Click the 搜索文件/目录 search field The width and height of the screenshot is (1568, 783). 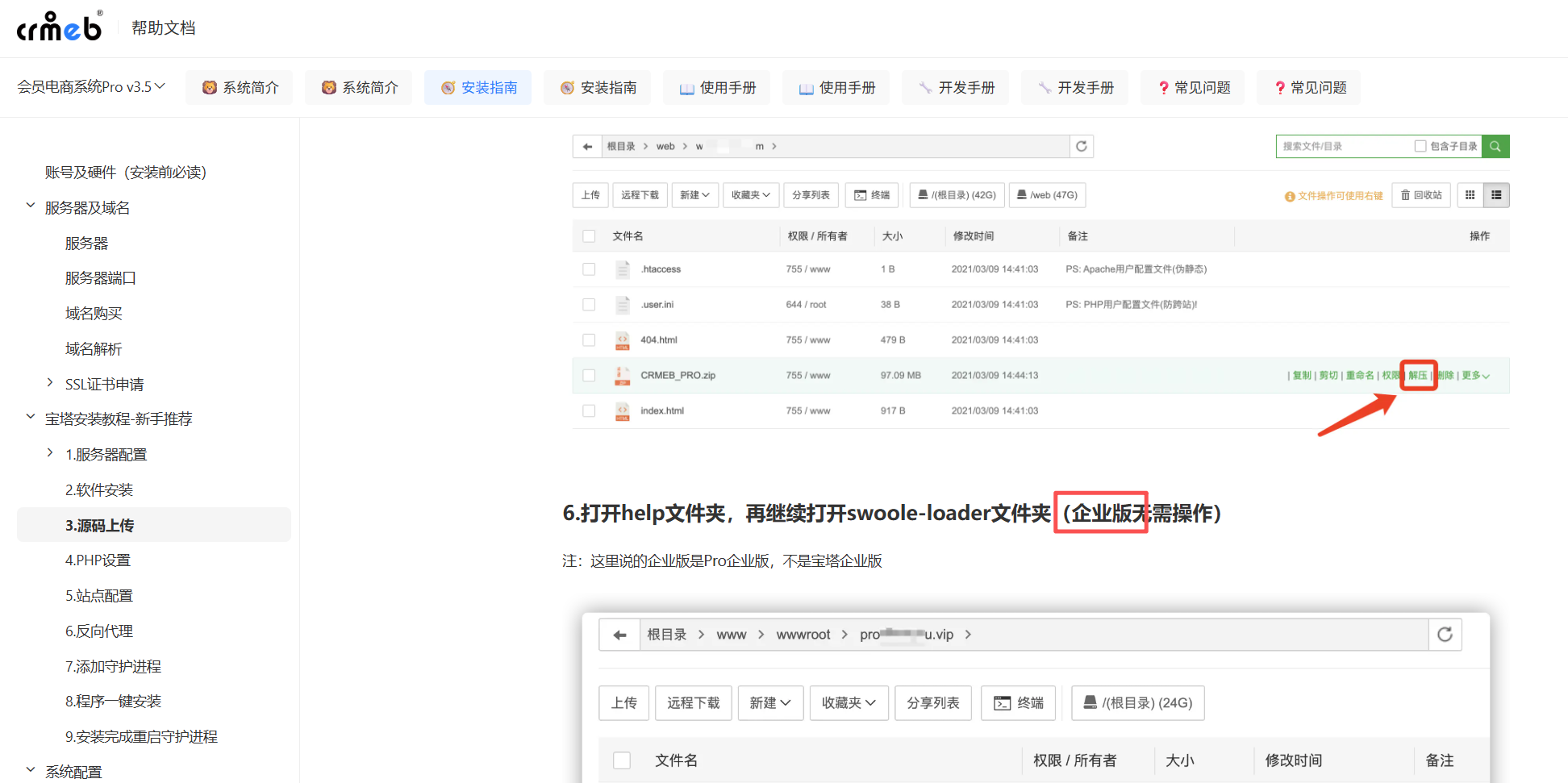(x=1342, y=146)
